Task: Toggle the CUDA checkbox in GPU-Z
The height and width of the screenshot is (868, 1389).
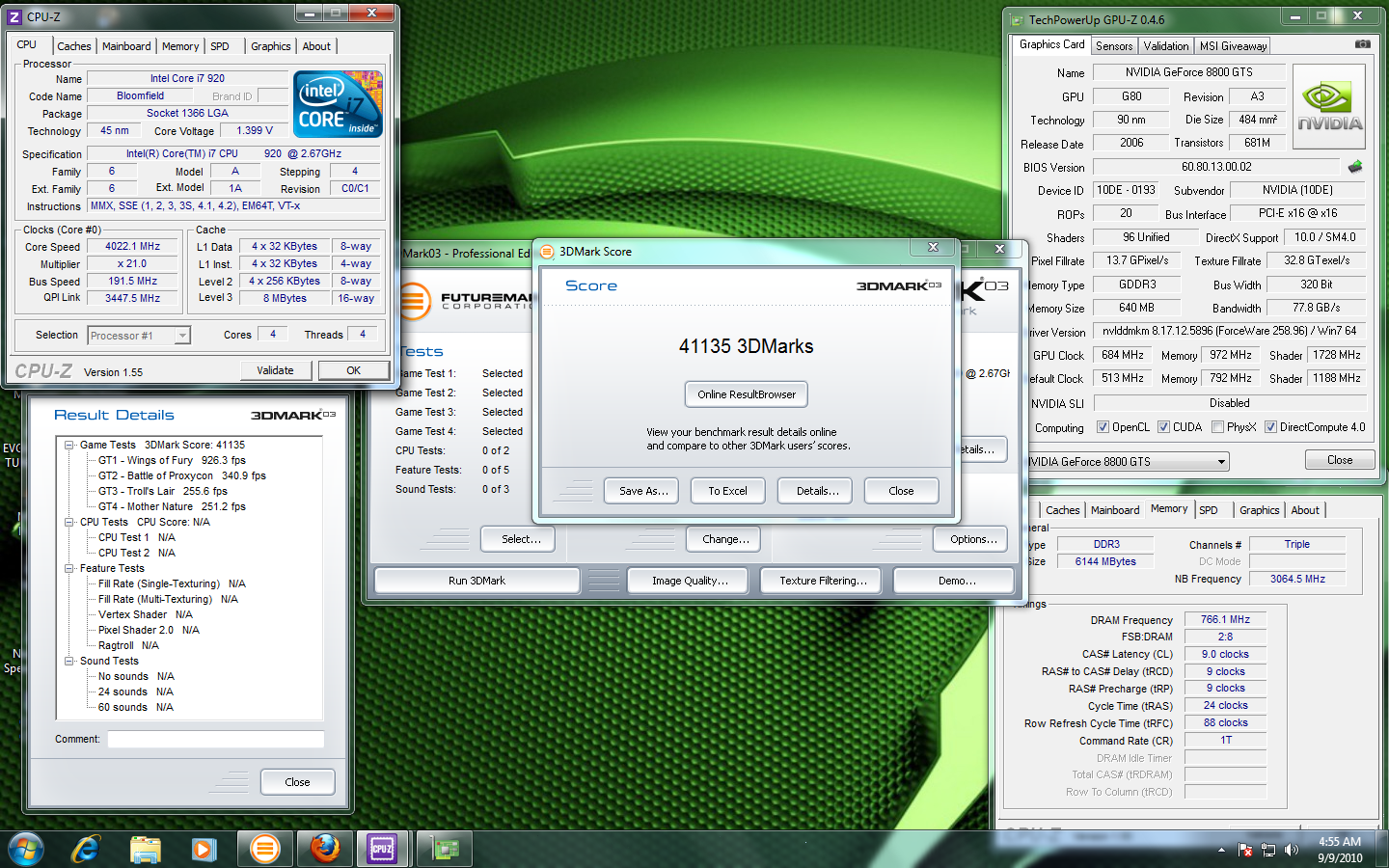Action: pos(1163,427)
